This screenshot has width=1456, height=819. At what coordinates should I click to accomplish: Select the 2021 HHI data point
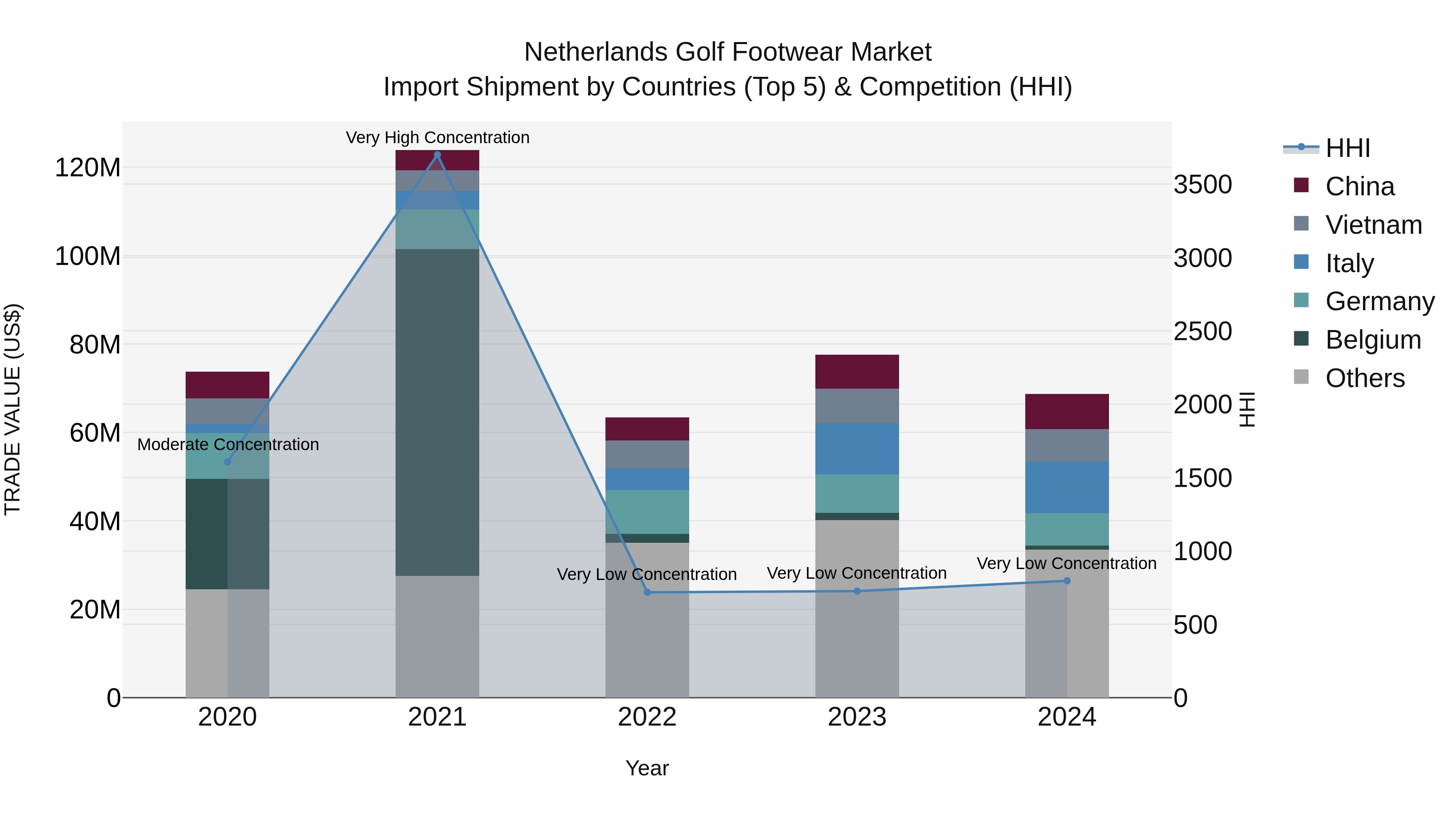[x=437, y=155]
